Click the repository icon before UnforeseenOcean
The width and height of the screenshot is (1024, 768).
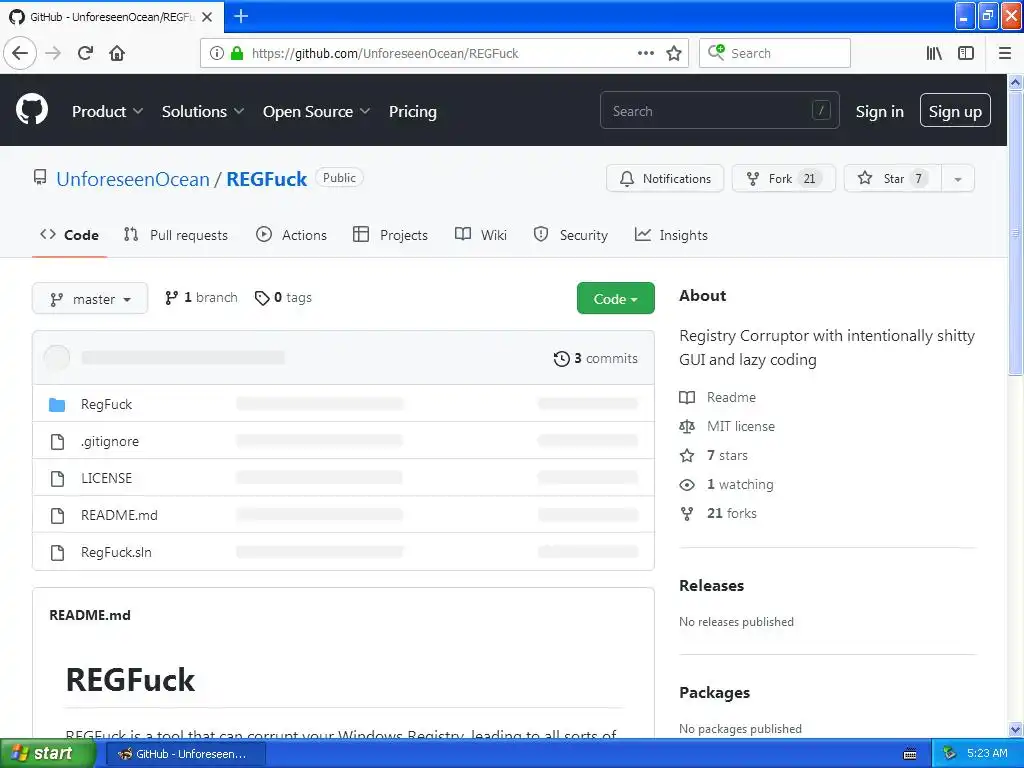pyautogui.click(x=40, y=177)
